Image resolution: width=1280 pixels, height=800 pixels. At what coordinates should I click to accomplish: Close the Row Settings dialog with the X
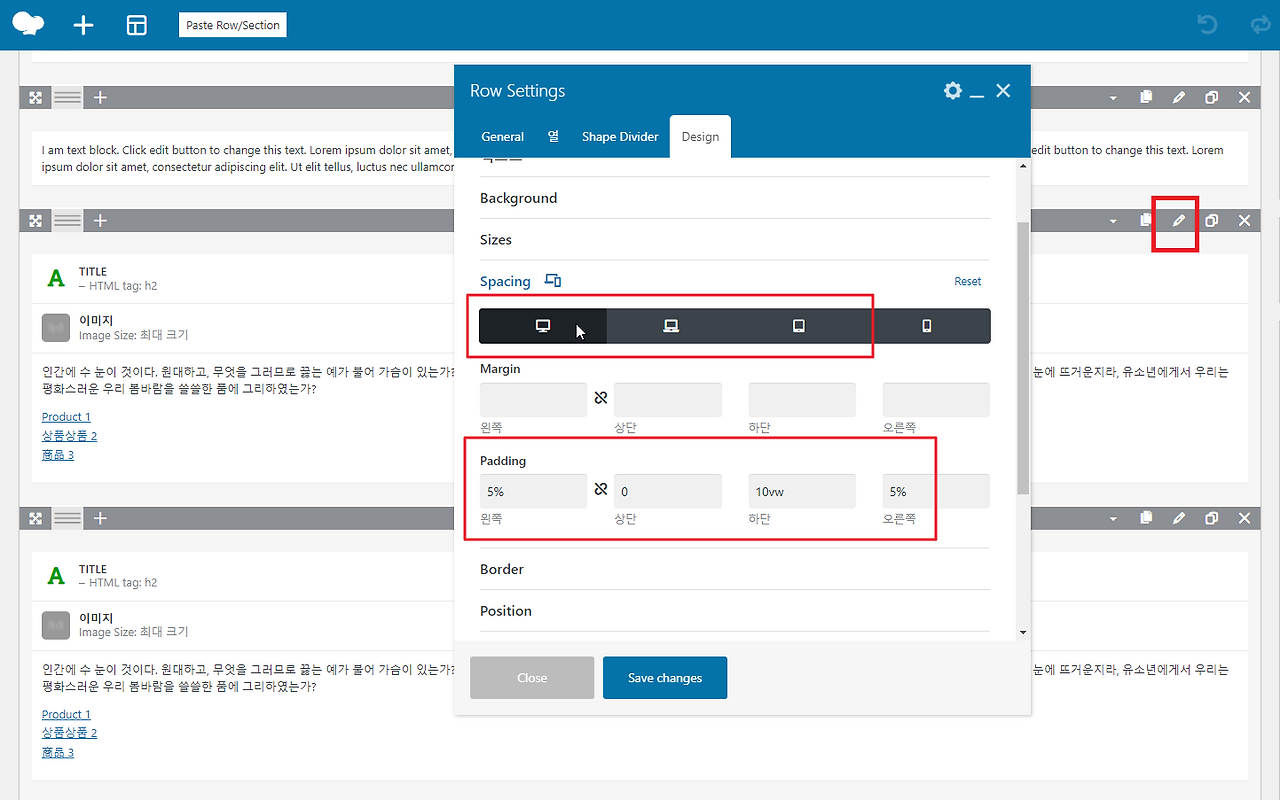[1004, 91]
